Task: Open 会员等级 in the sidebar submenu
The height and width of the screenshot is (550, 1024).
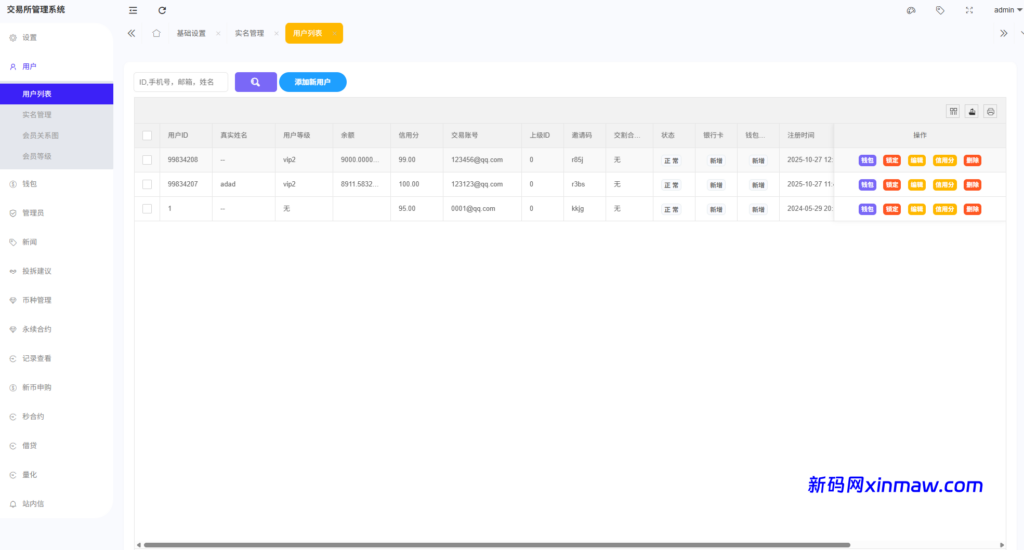Action: tap(37, 156)
